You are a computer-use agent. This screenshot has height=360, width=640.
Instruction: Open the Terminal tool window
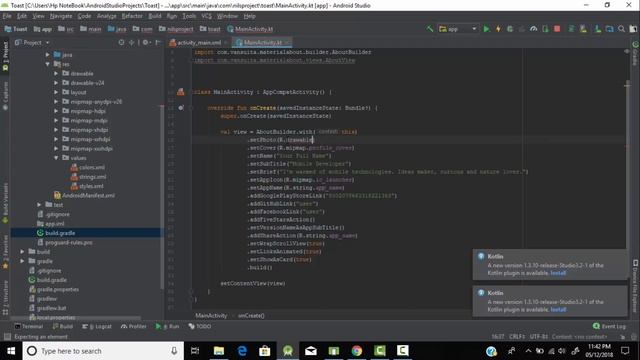[29, 326]
